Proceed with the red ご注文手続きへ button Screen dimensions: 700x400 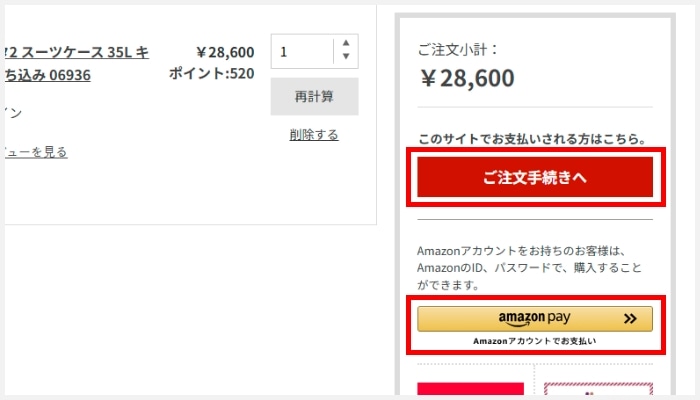(534, 178)
